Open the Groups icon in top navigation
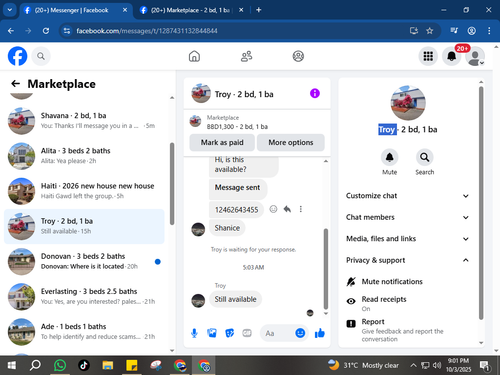500x375 pixels. (x=298, y=56)
